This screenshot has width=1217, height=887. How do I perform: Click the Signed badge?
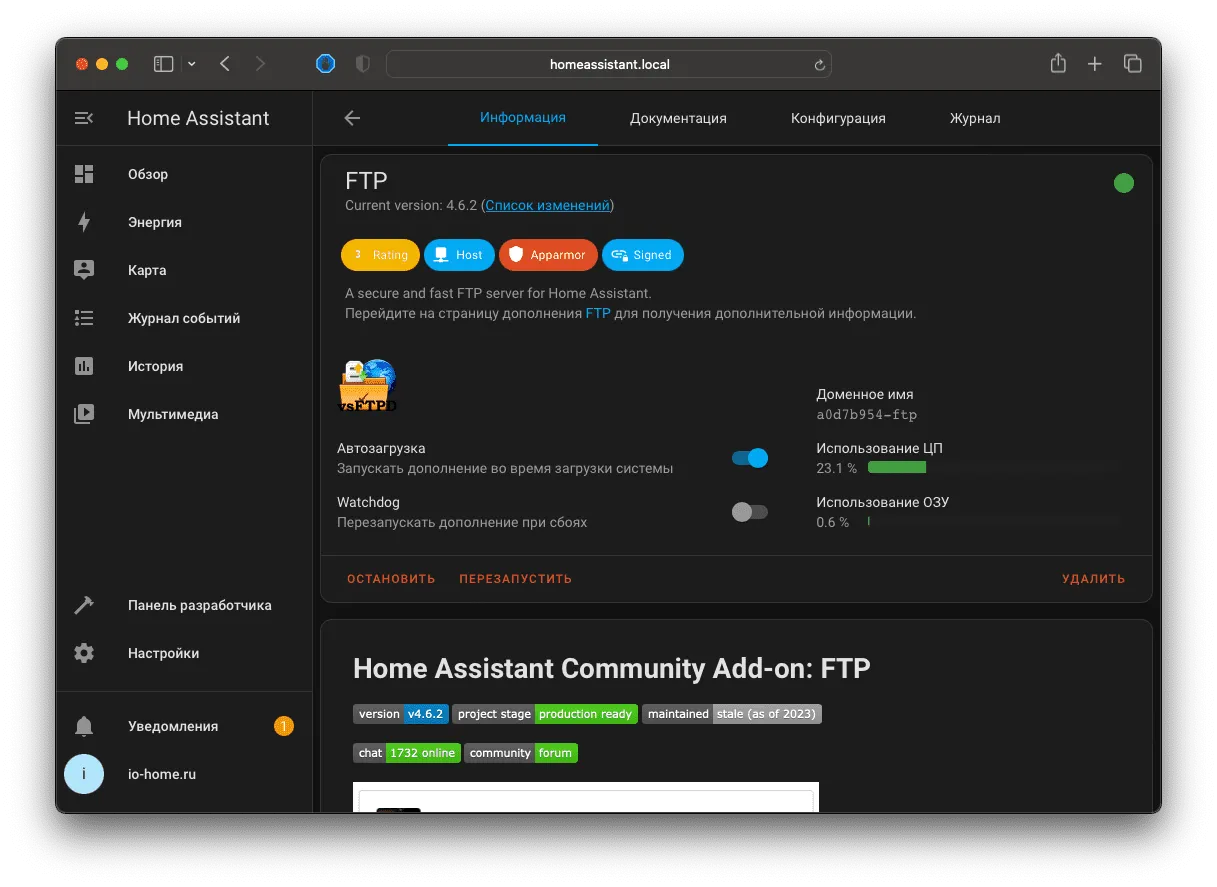pyautogui.click(x=643, y=255)
